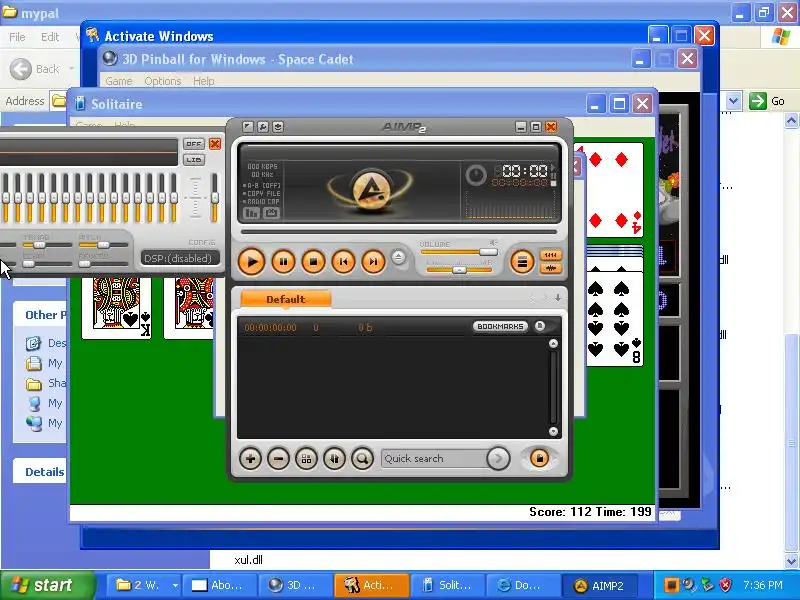
Task: Adjust the Tempo slider in the equalizer panel
Action: click(47, 245)
